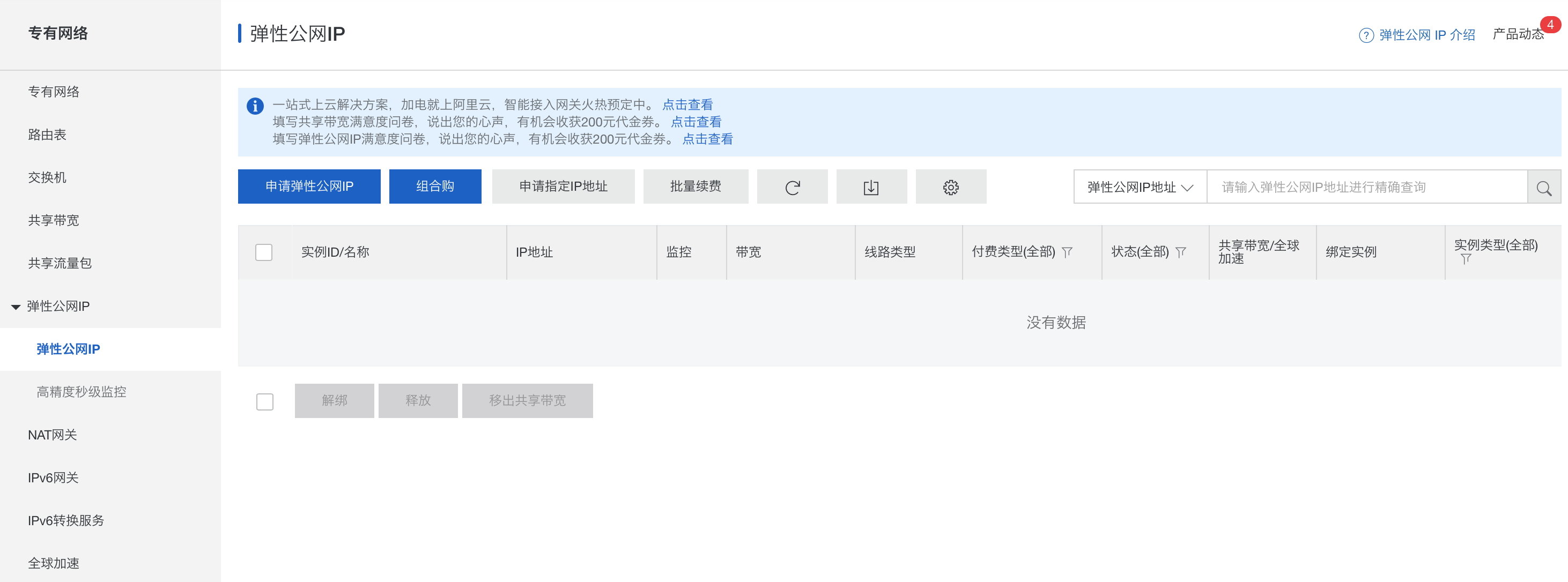Click the 状态 filter funnel icon
Image resolution: width=1568 pixels, height=582 pixels.
pyautogui.click(x=1180, y=252)
